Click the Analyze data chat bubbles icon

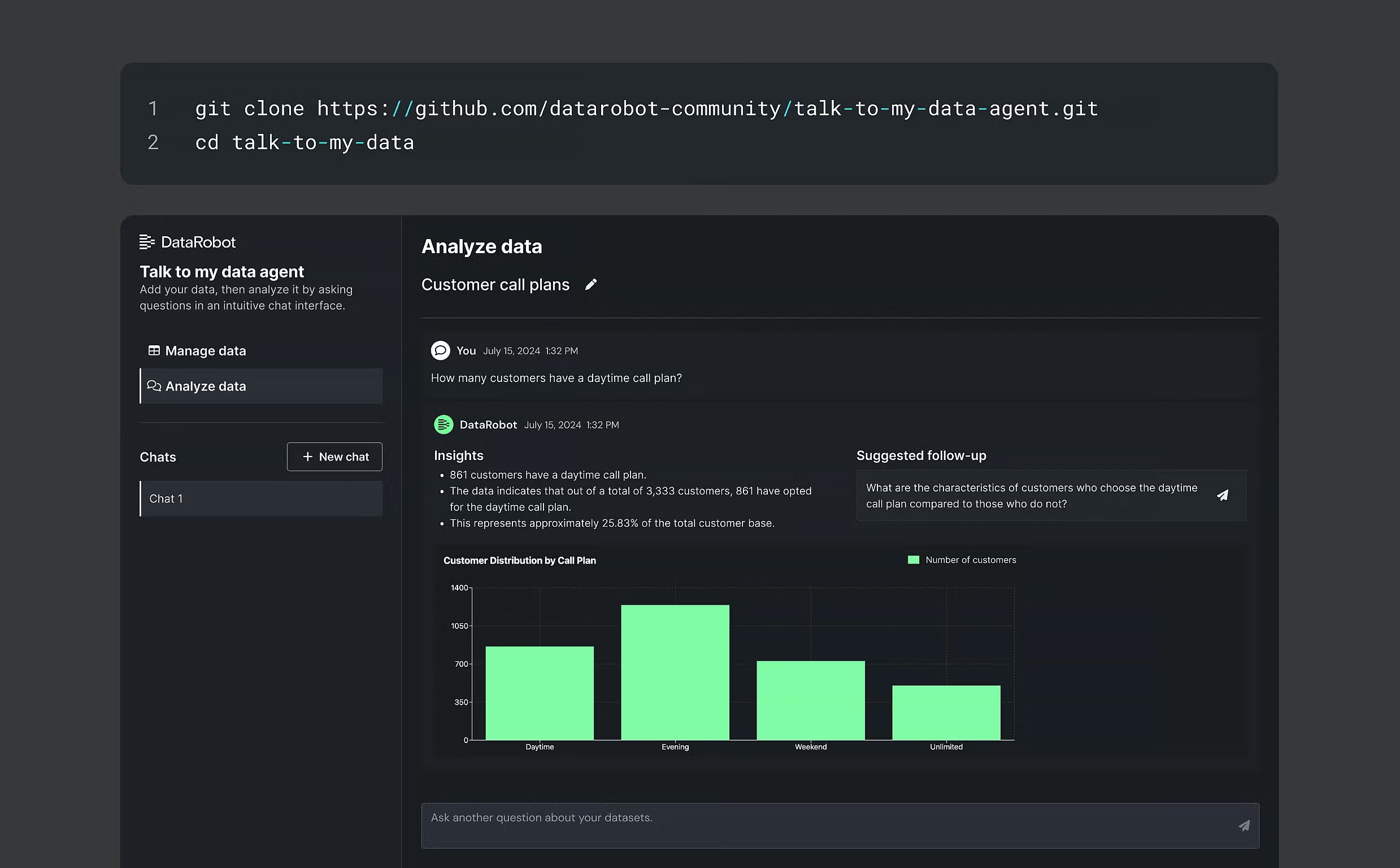click(154, 387)
